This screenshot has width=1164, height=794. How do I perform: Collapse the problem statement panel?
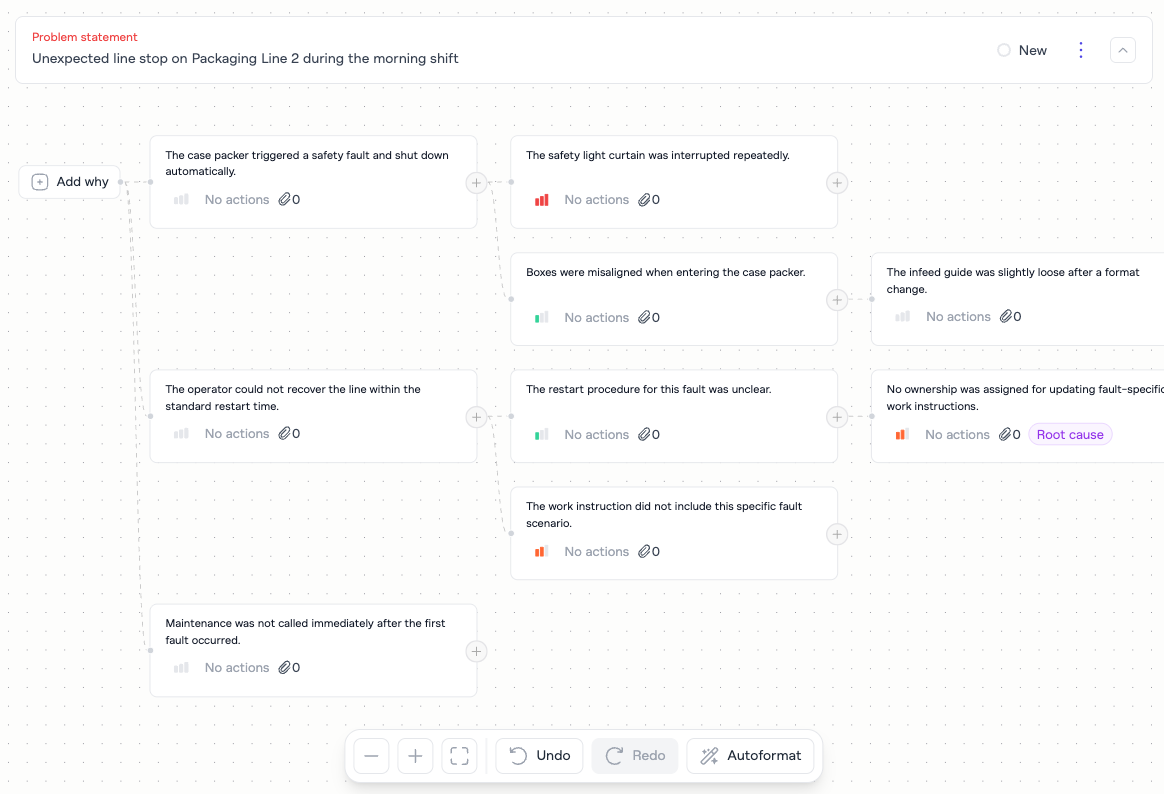[1123, 50]
